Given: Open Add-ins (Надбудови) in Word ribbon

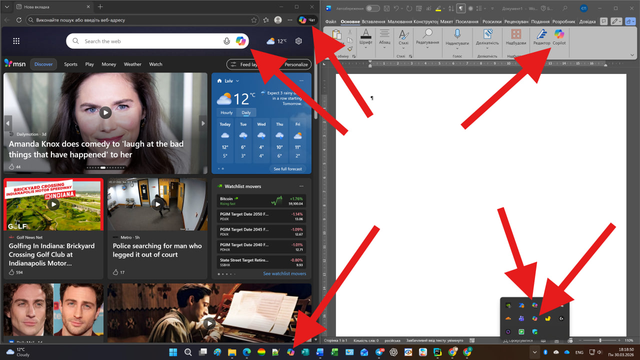Looking at the screenshot, I should [516, 37].
